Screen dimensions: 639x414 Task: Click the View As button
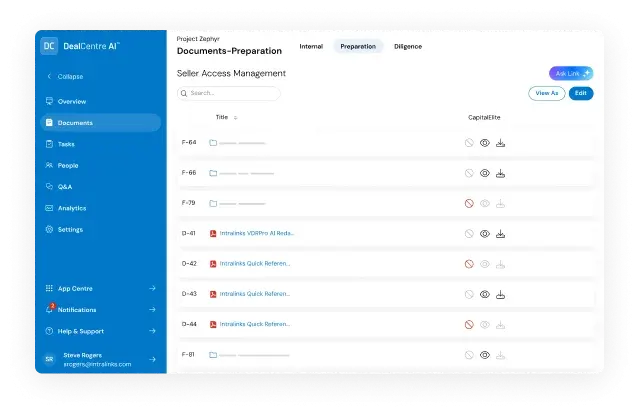click(x=546, y=93)
